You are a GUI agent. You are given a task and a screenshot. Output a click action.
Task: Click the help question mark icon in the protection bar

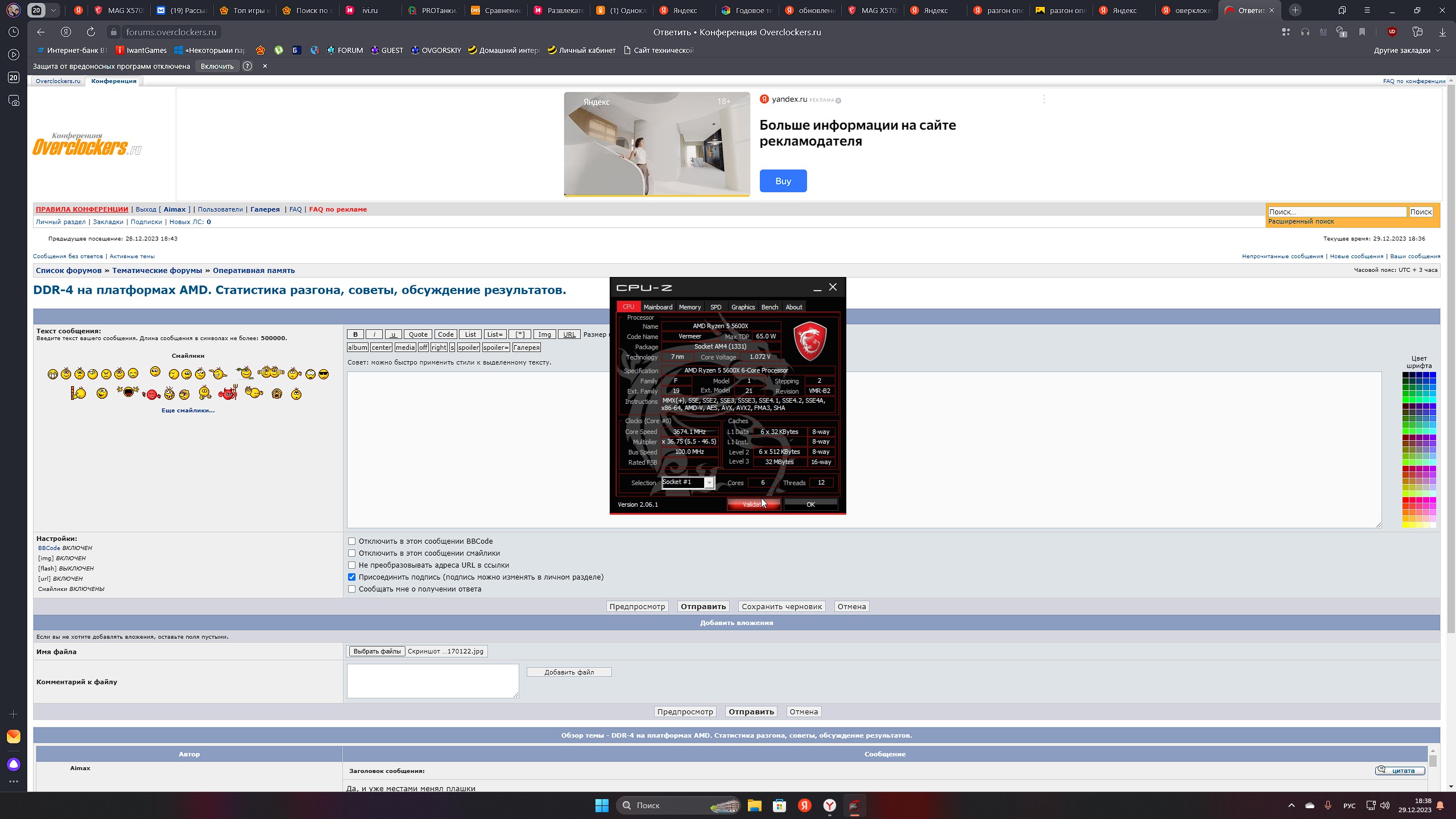click(247, 67)
